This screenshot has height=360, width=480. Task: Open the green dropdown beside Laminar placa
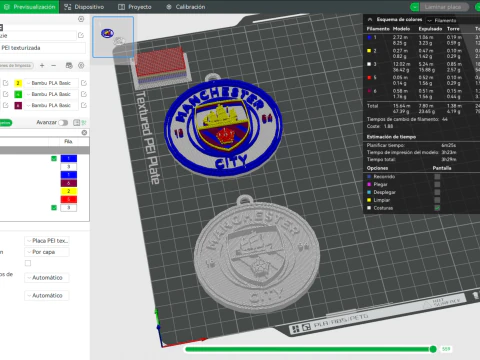(x=414, y=7)
